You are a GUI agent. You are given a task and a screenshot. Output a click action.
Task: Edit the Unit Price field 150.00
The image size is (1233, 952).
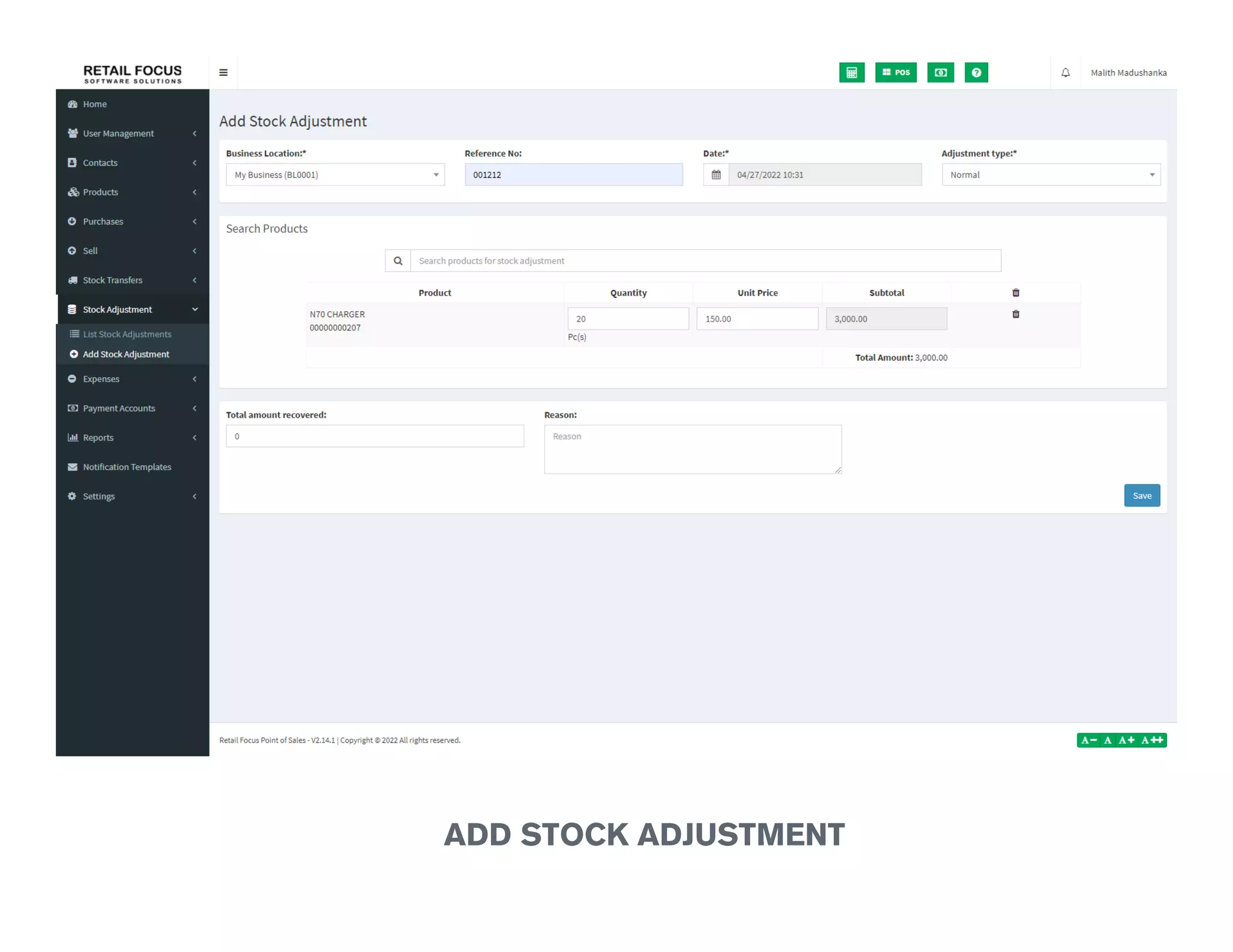(x=757, y=319)
